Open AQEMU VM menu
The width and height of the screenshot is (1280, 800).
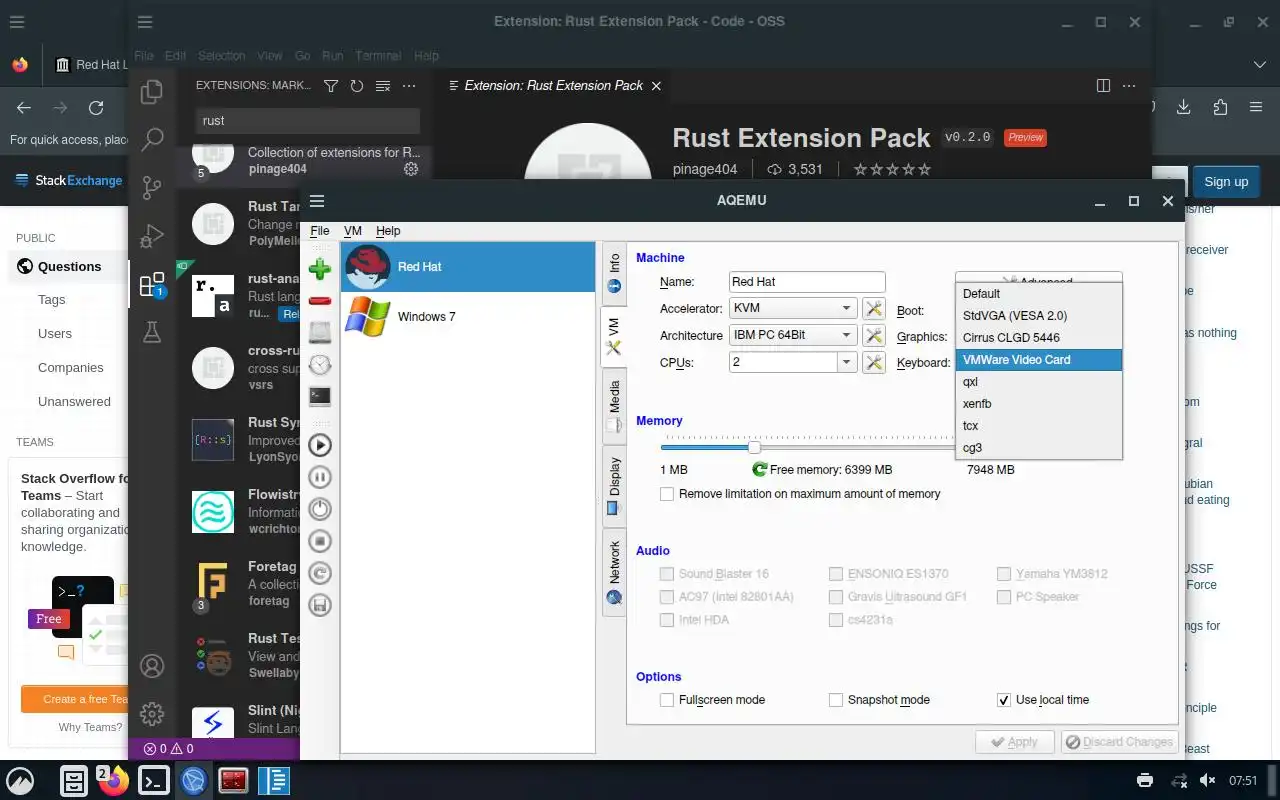[x=353, y=231]
